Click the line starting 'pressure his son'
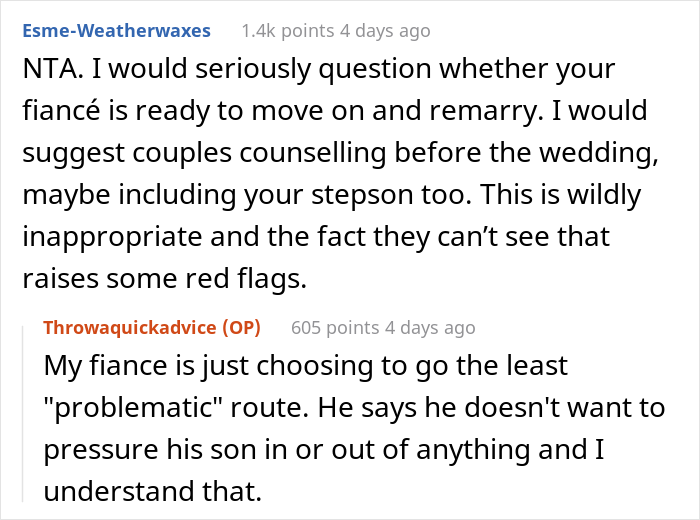Screen dimensions: 700x520 (x=324, y=449)
